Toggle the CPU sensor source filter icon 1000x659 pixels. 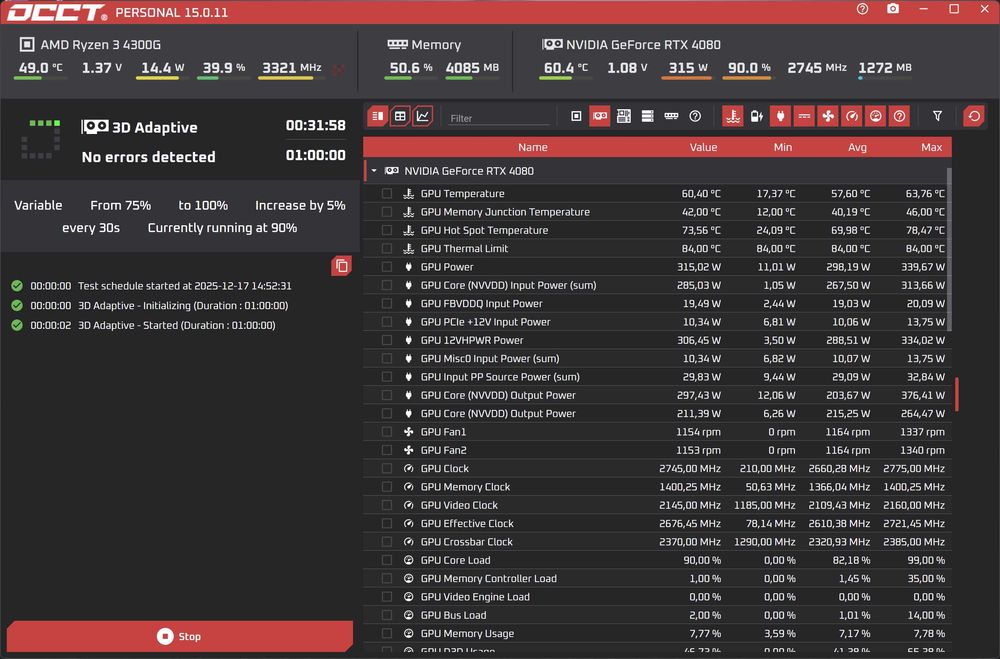[576, 116]
